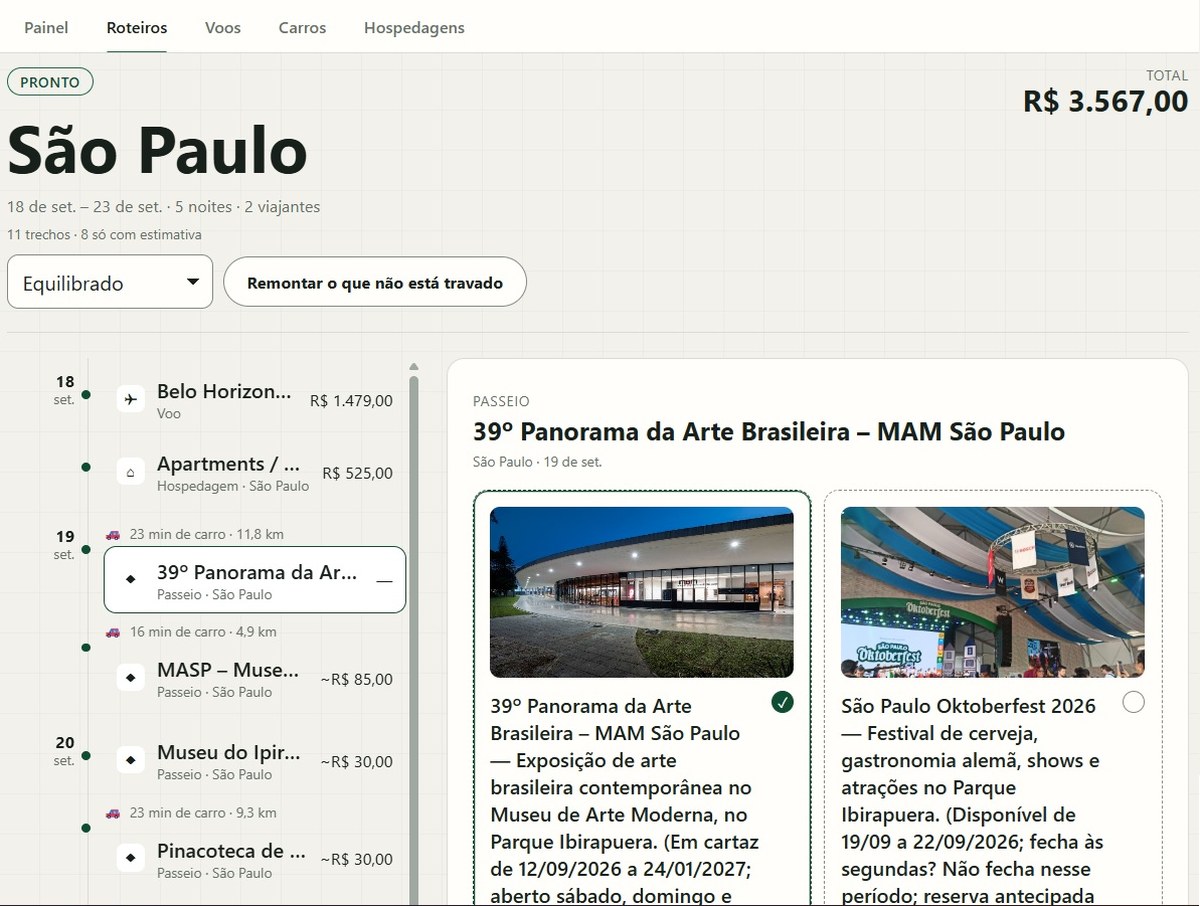Click the green checkmark on the 39º Panorama card
The height and width of the screenshot is (906, 1200).
pyautogui.click(x=782, y=702)
